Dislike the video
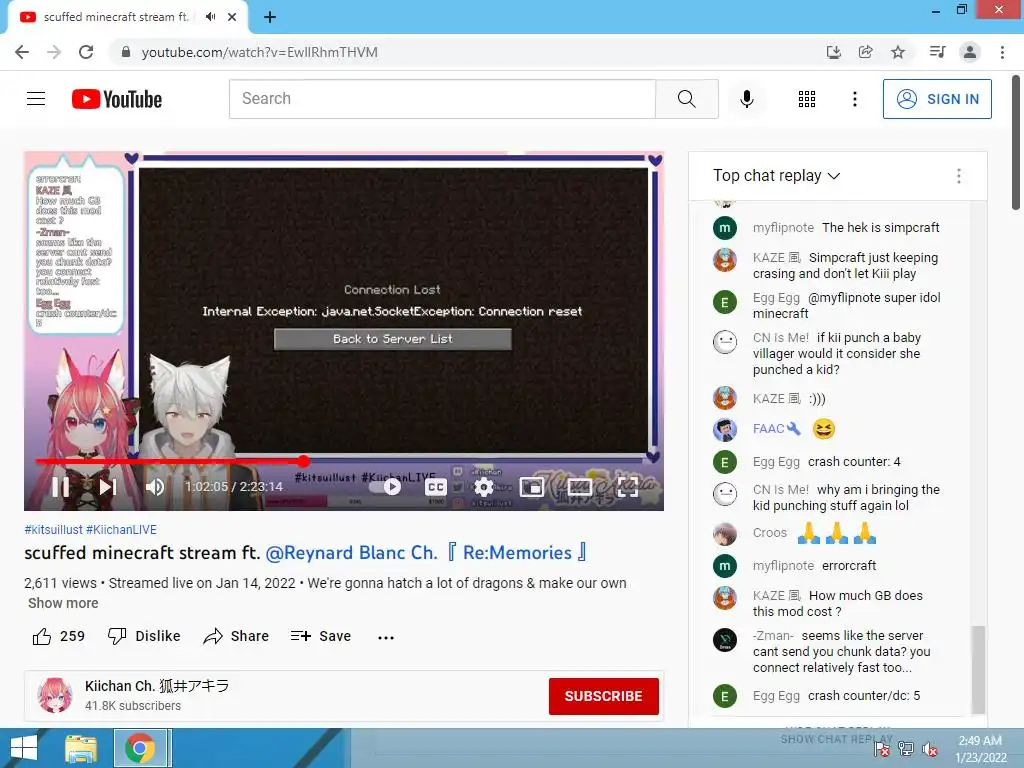This screenshot has width=1024, height=768. [144, 636]
